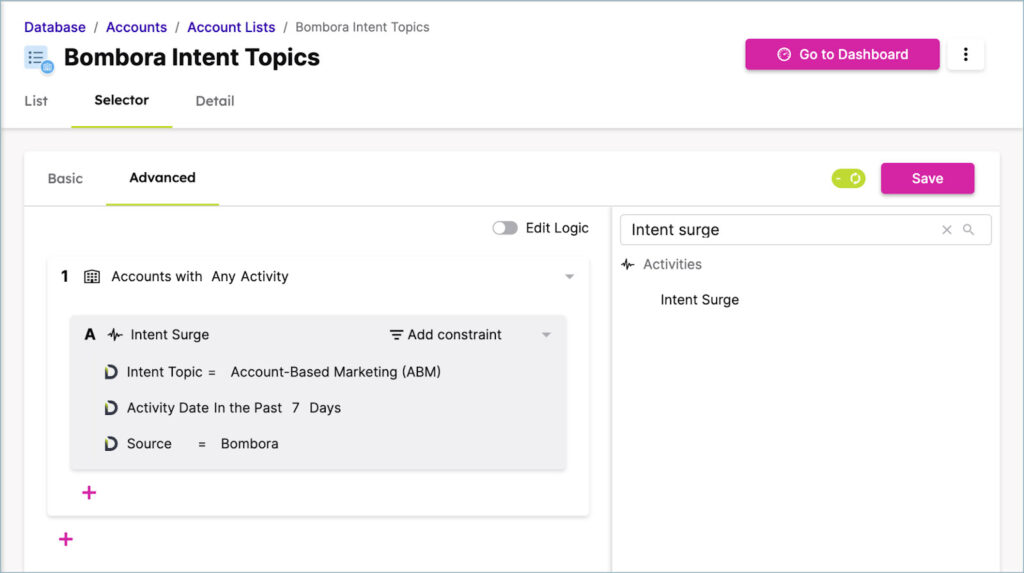Open the Detail tab
This screenshot has width=1024, height=573.
[215, 101]
